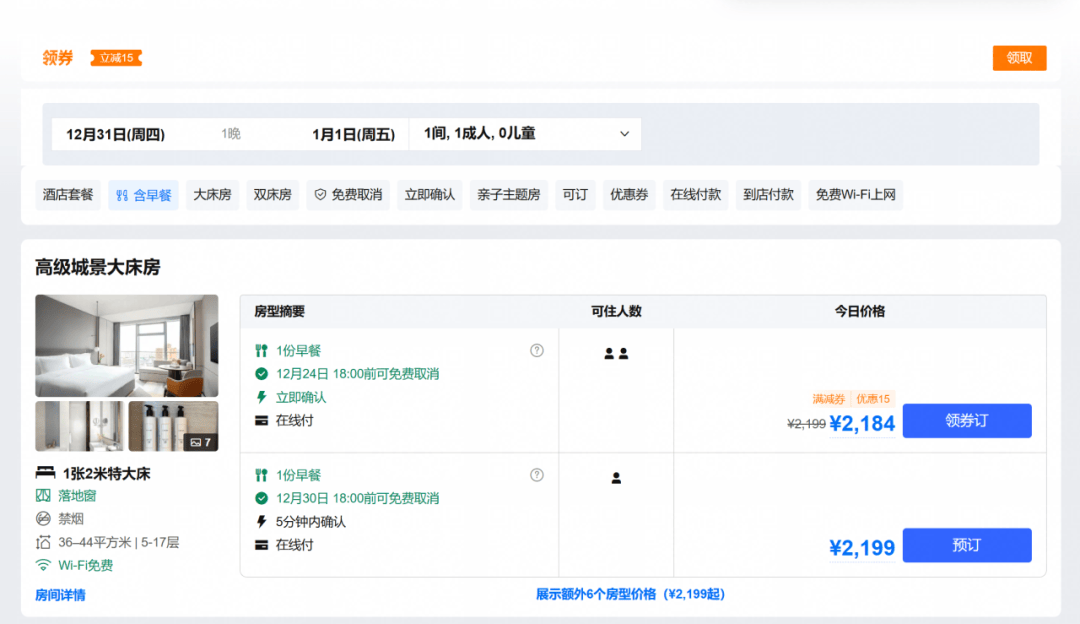
Task: Click the 立减15 coupon tag
Action: click(x=116, y=58)
